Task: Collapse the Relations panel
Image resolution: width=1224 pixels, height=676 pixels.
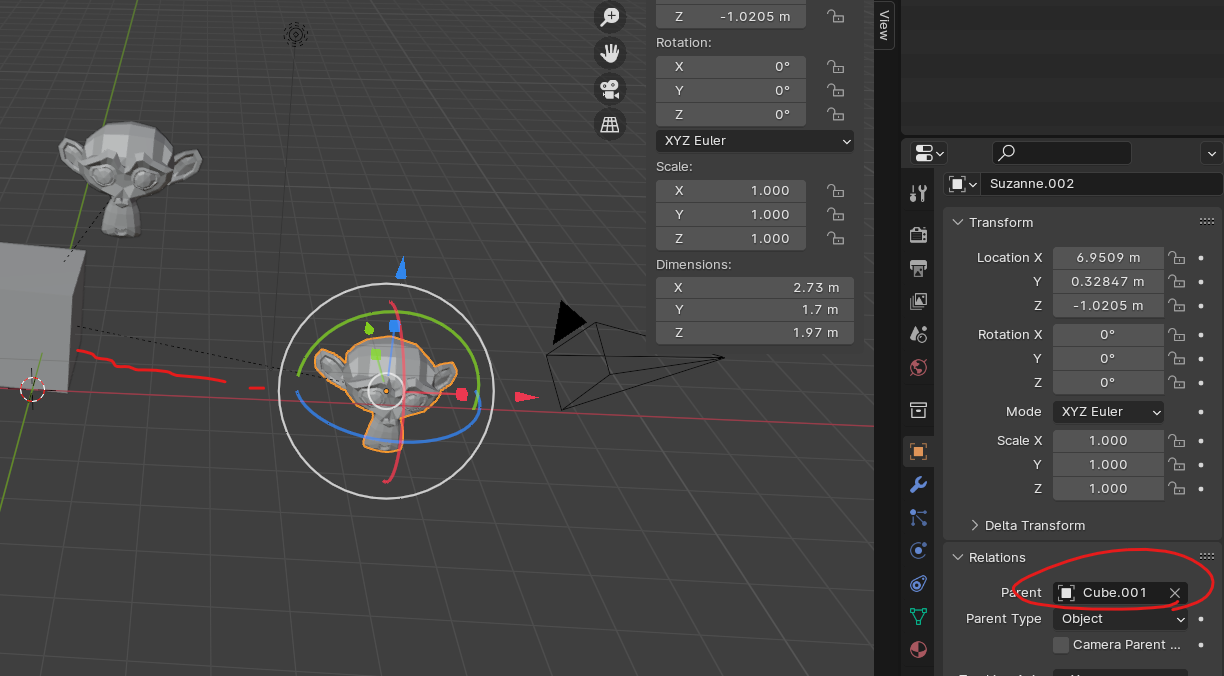Action: [x=958, y=557]
